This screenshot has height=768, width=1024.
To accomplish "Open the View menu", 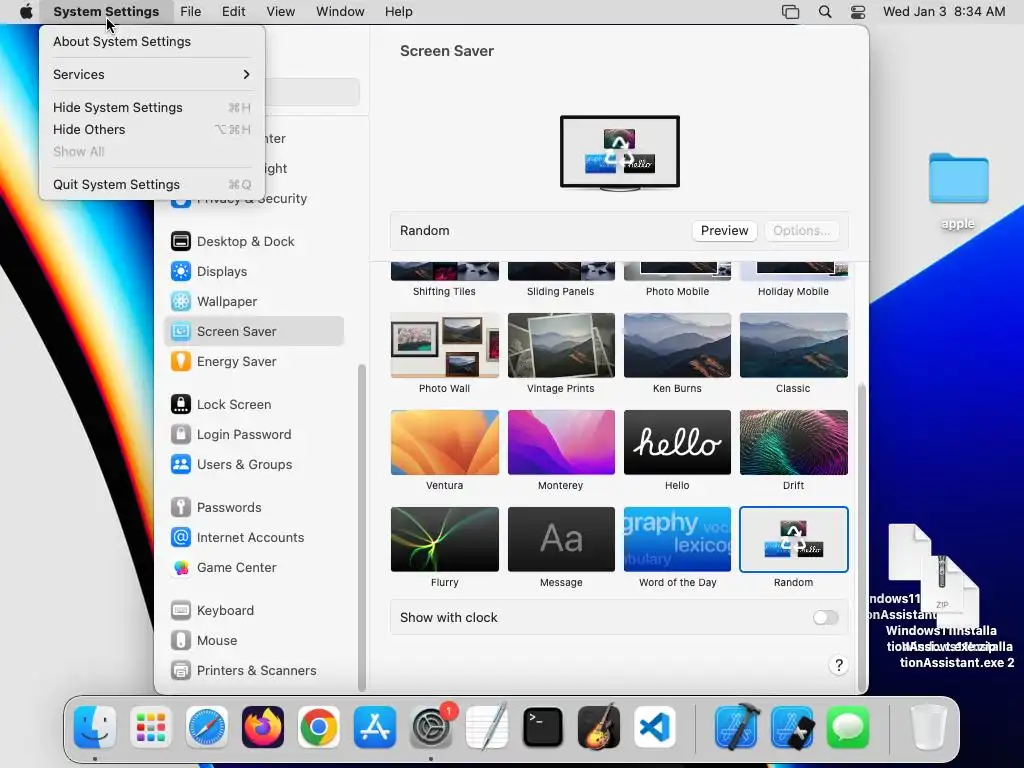I will [x=281, y=12].
